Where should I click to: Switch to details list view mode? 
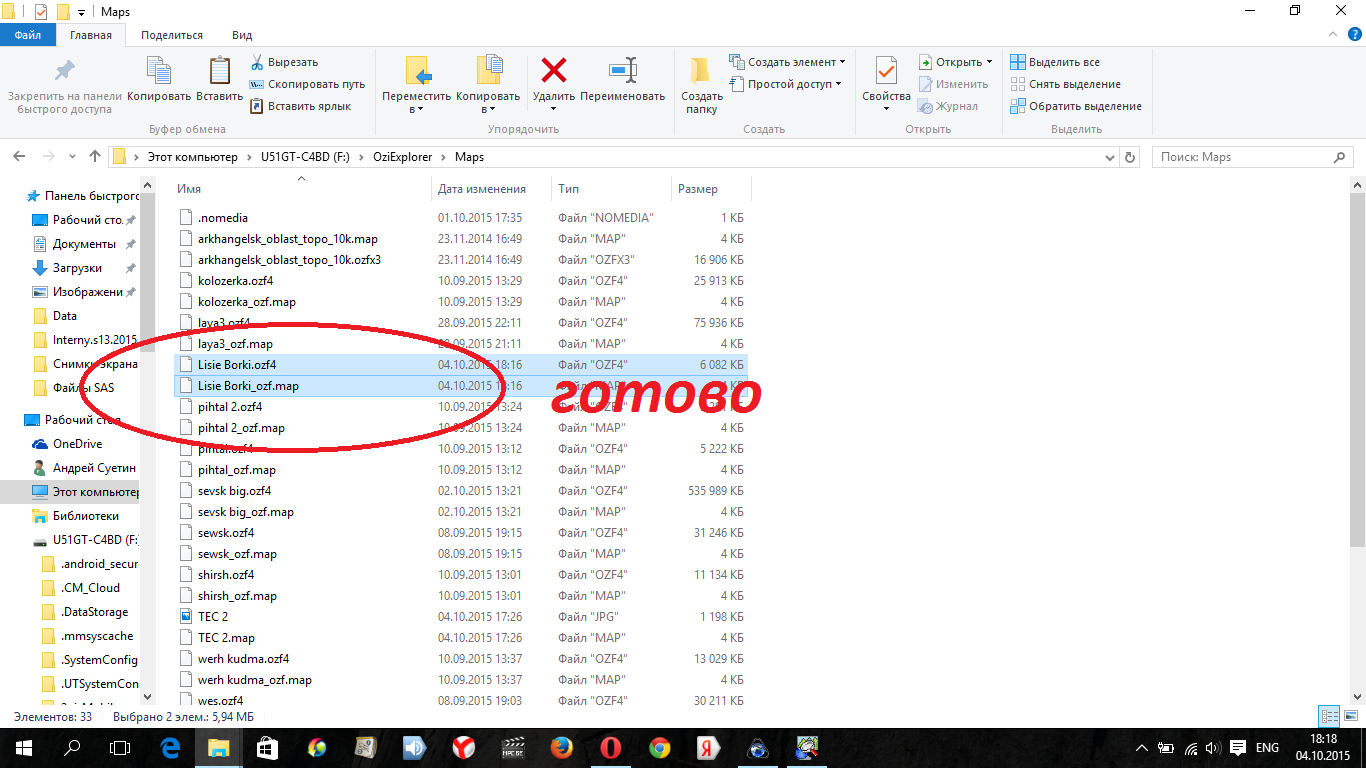coord(1329,717)
